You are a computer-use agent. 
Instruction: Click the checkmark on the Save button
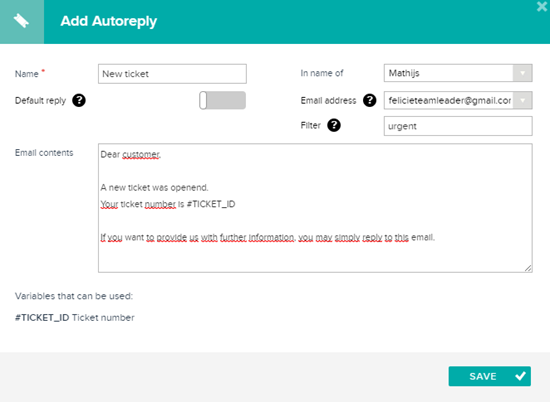(x=521, y=376)
